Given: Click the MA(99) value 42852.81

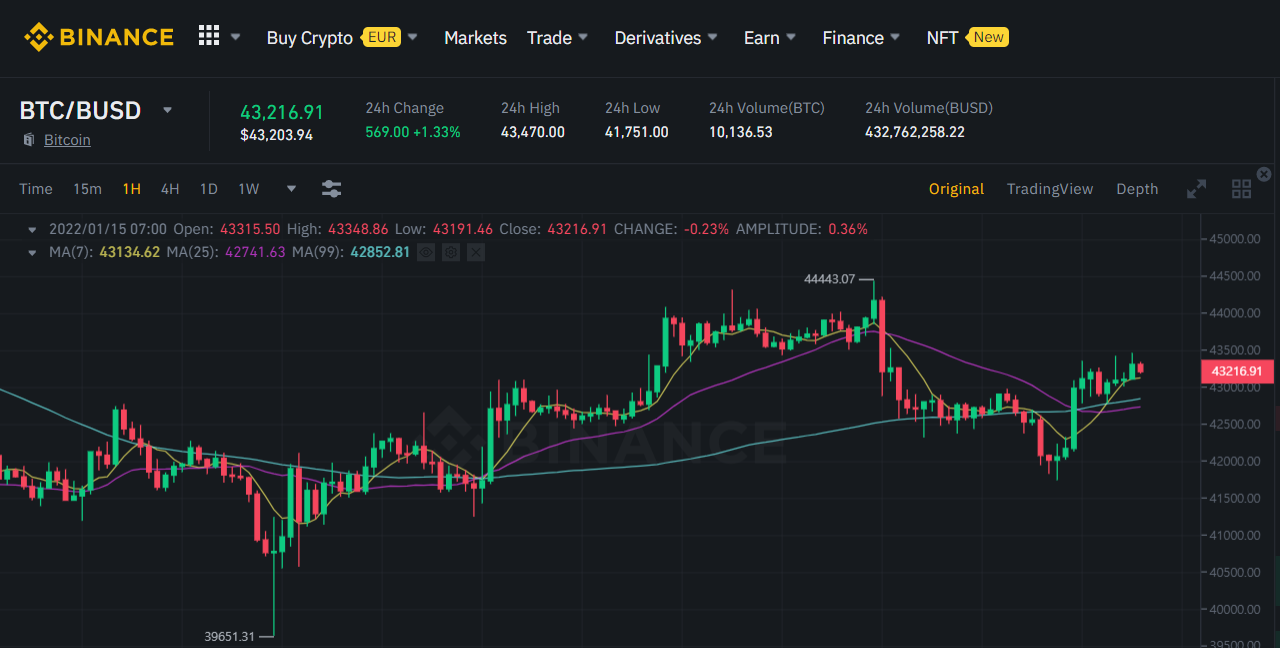Looking at the screenshot, I should tap(380, 252).
